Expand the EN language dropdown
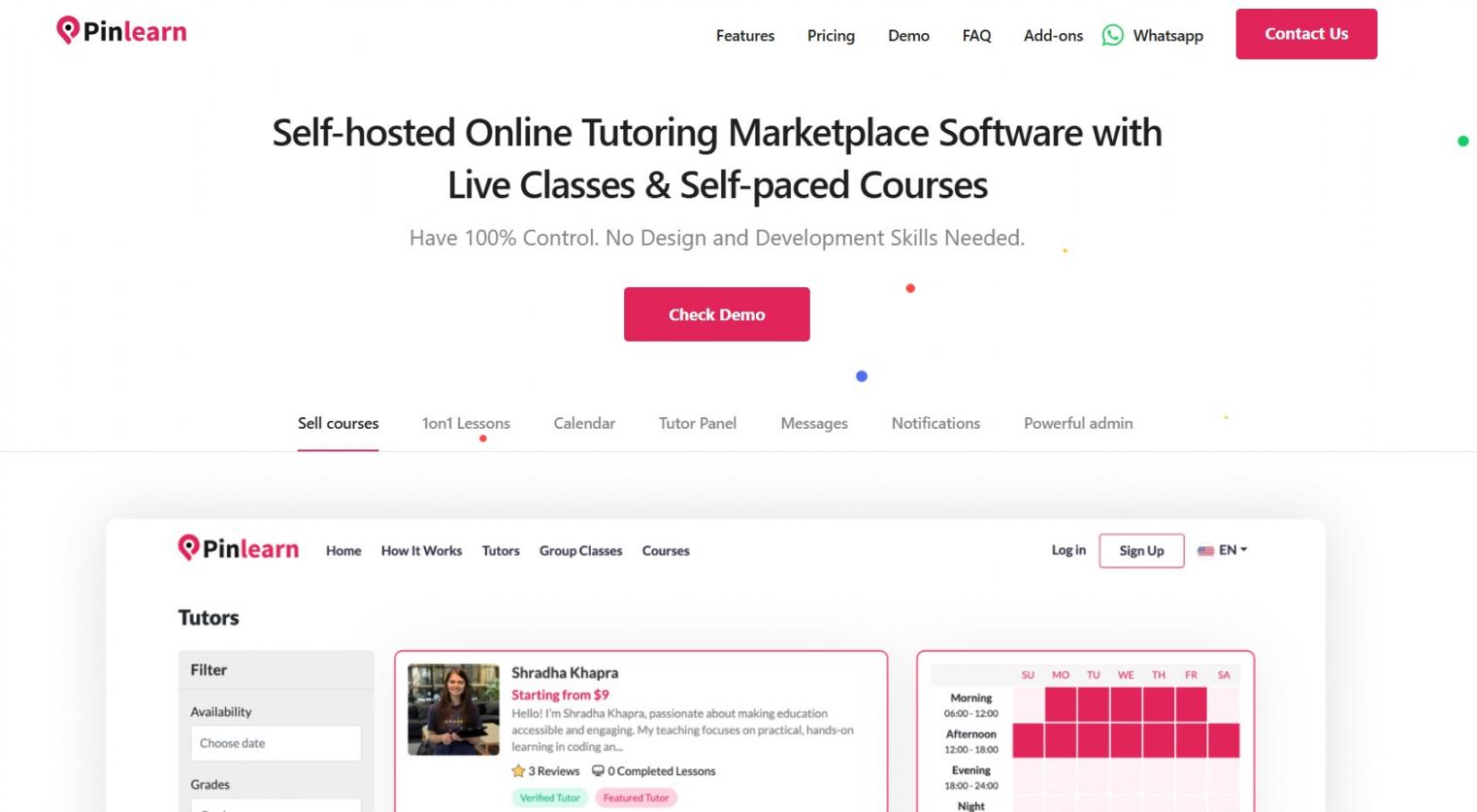 1232,550
